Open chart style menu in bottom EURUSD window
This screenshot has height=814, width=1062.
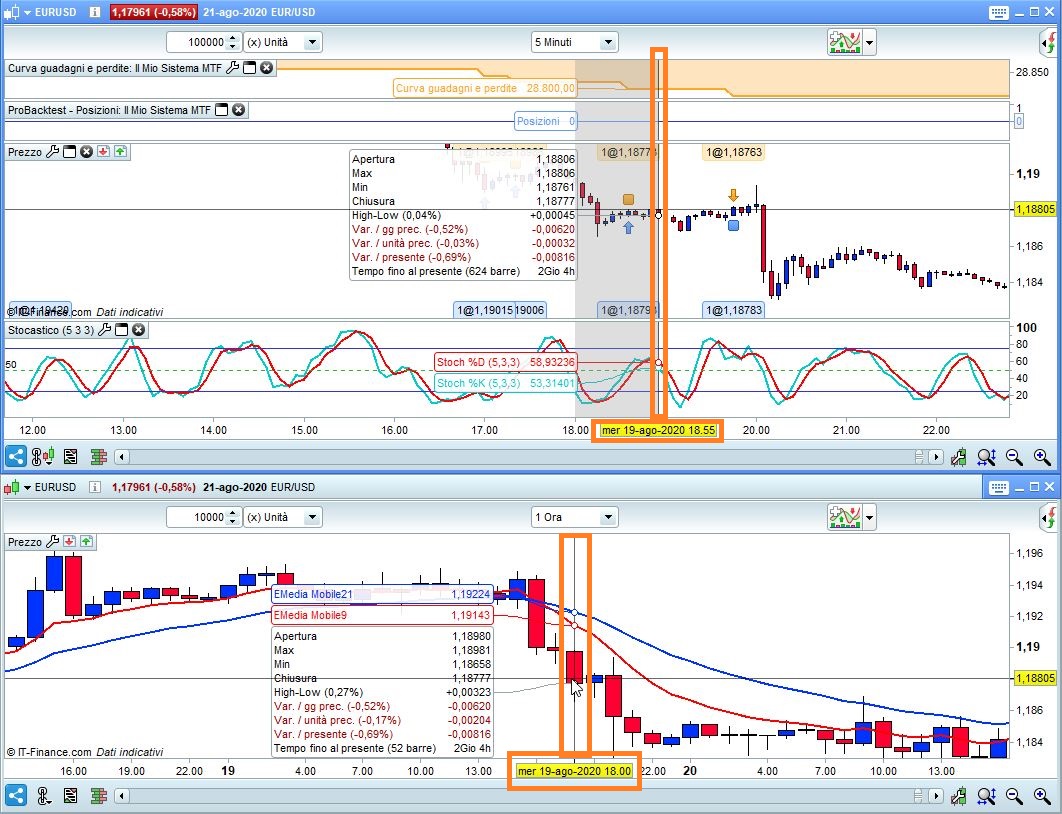(x=18, y=487)
